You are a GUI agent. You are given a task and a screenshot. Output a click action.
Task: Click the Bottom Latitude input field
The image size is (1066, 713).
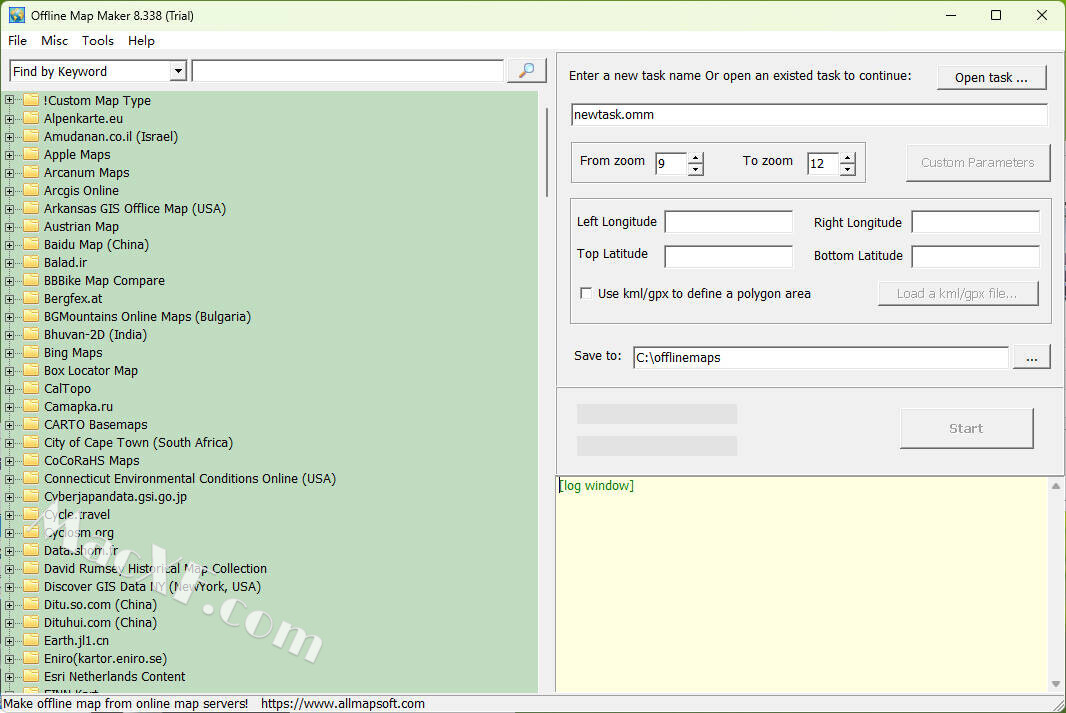pyautogui.click(x=976, y=256)
